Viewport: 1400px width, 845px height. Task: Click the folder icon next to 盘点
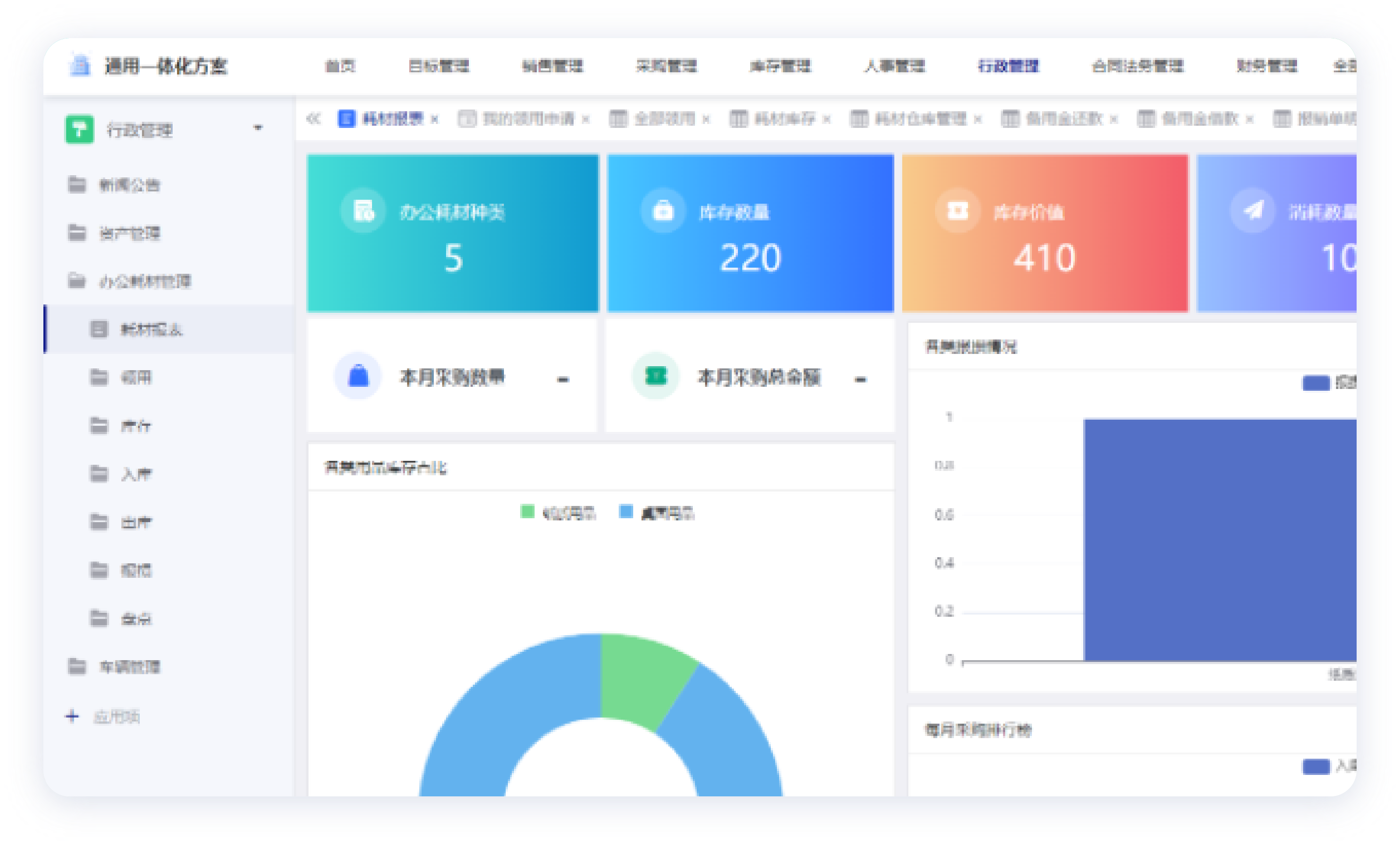(x=99, y=618)
